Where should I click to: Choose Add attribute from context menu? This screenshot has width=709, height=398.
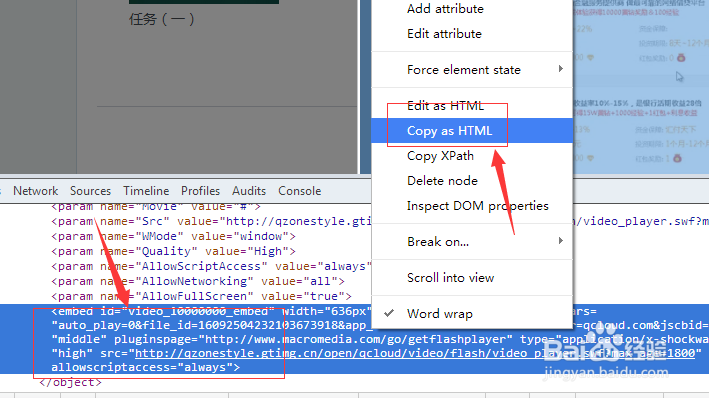[x=445, y=9]
